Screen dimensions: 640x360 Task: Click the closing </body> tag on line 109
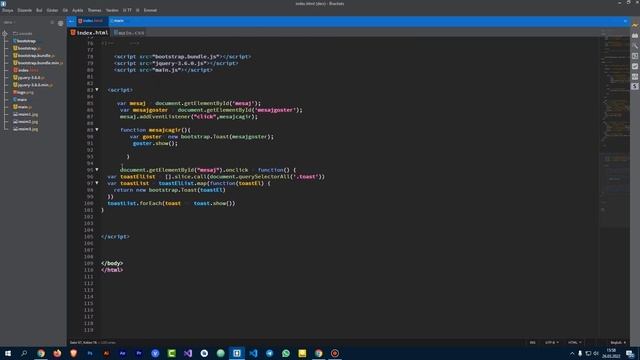coord(112,263)
